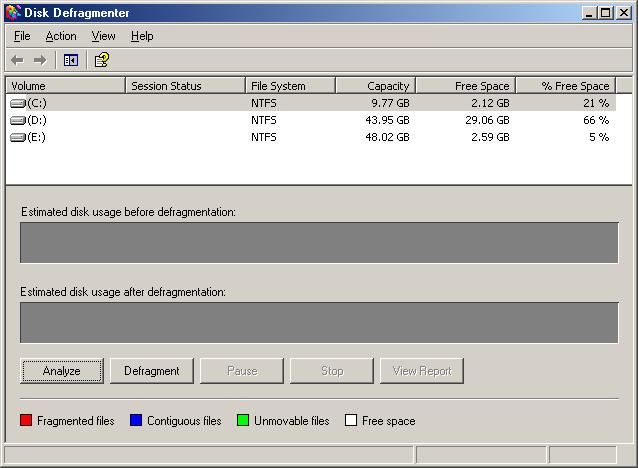Image resolution: width=638 pixels, height=468 pixels.
Task: Open the View menu
Action: click(x=103, y=36)
